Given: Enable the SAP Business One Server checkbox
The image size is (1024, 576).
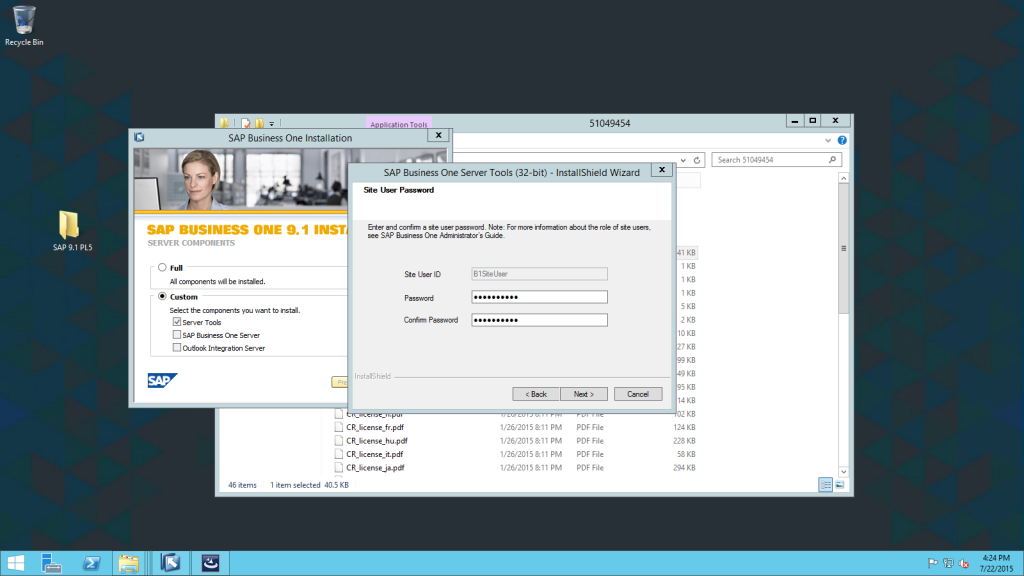Looking at the screenshot, I should (x=177, y=335).
